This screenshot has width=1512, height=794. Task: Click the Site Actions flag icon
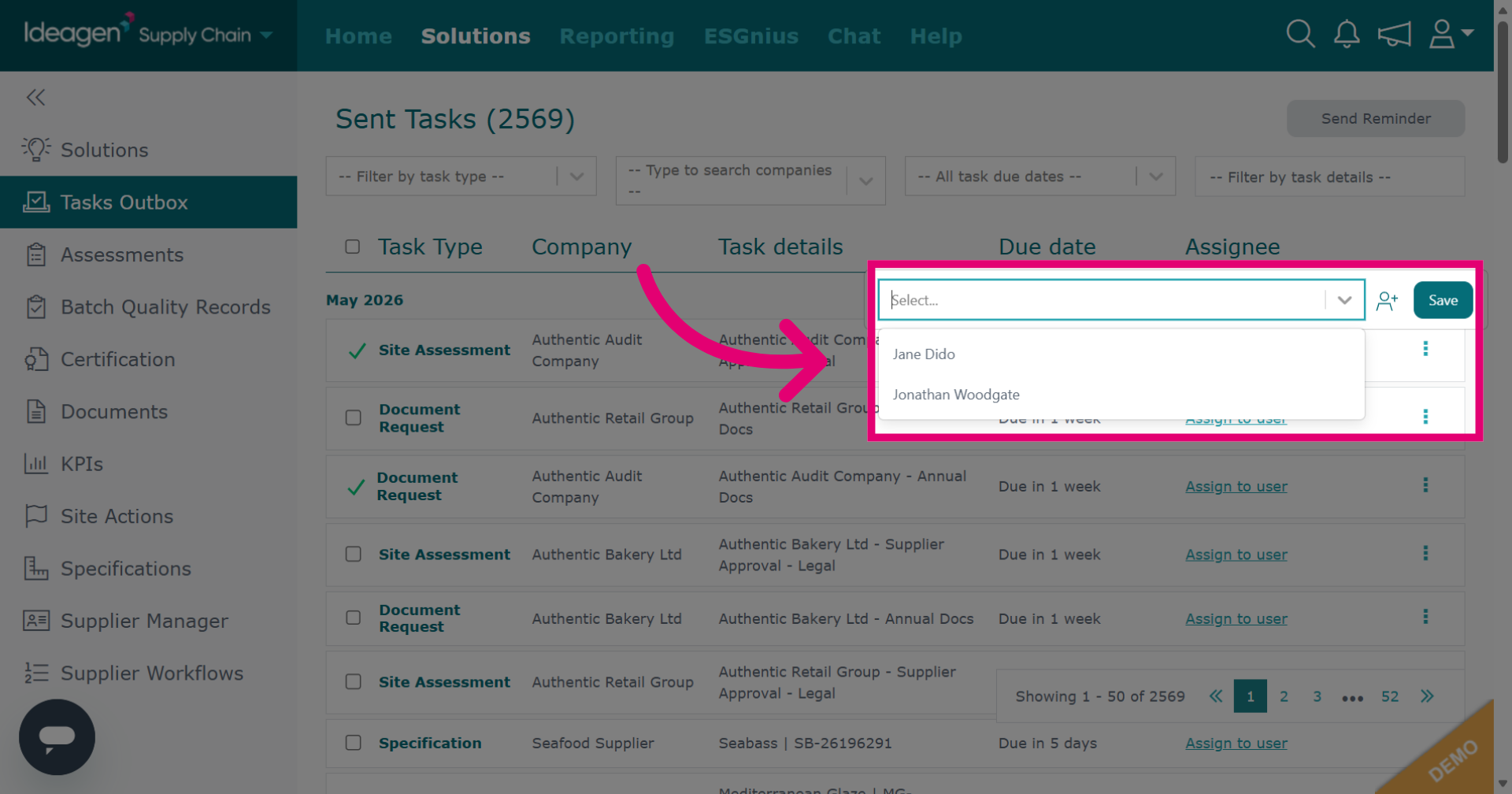[x=35, y=516]
